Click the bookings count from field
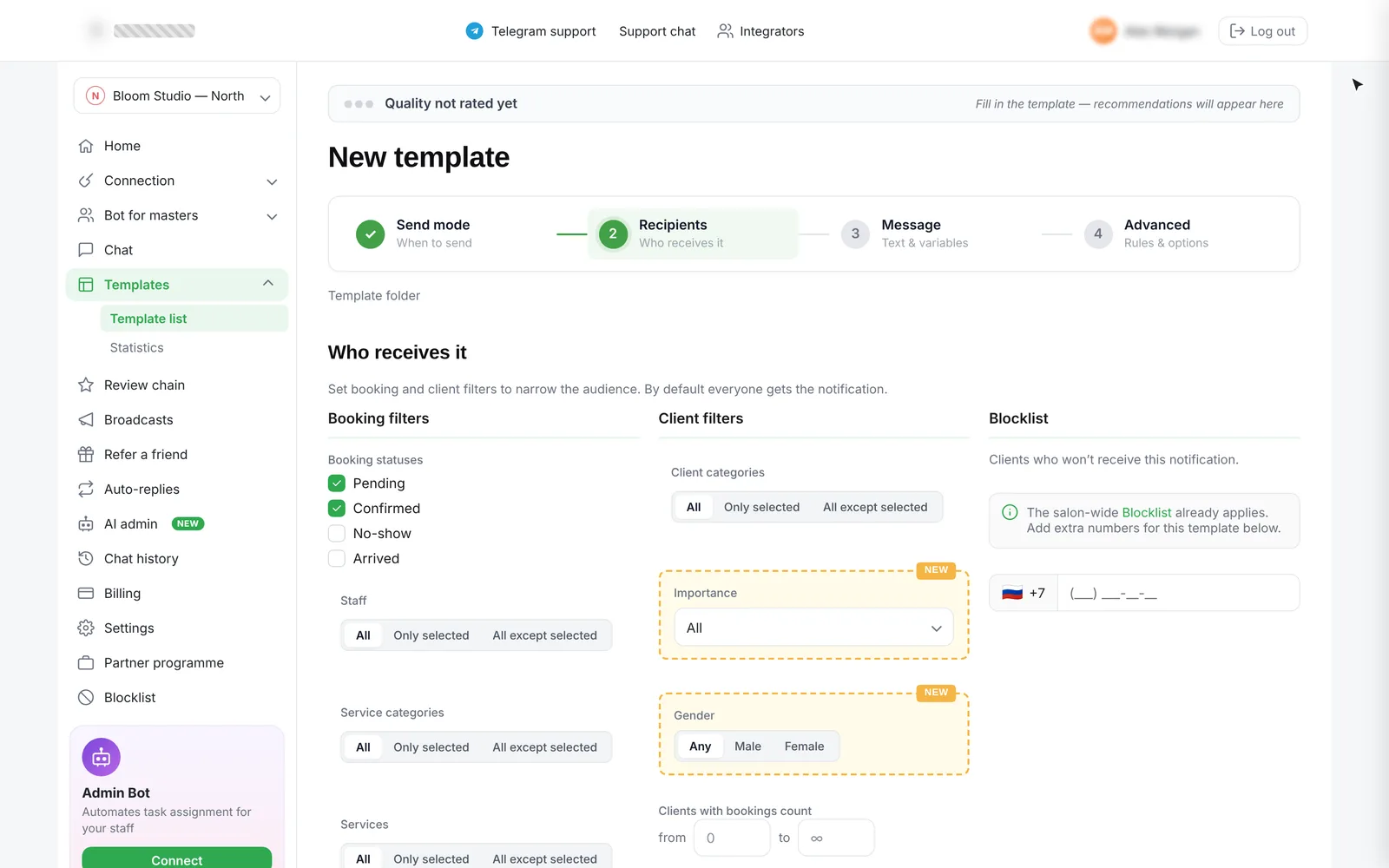1389x868 pixels. point(732,838)
